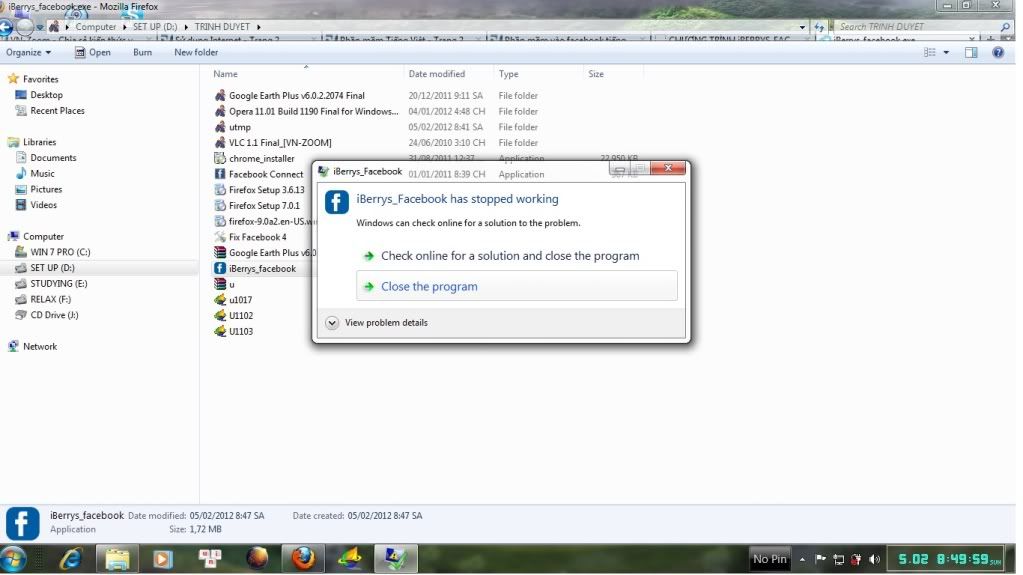Viewport: 1023px width, 575px height.
Task: Open the Organize dropdown menu
Action: 28,52
